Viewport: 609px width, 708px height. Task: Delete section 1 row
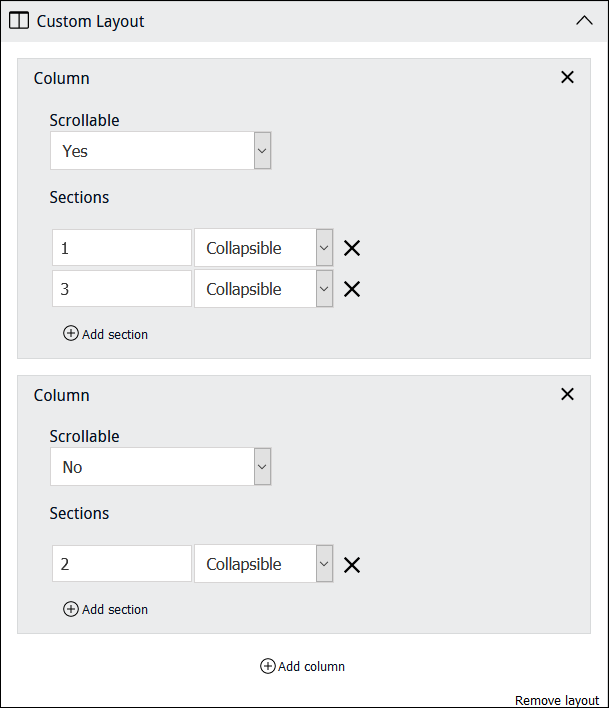pyautogui.click(x=352, y=248)
